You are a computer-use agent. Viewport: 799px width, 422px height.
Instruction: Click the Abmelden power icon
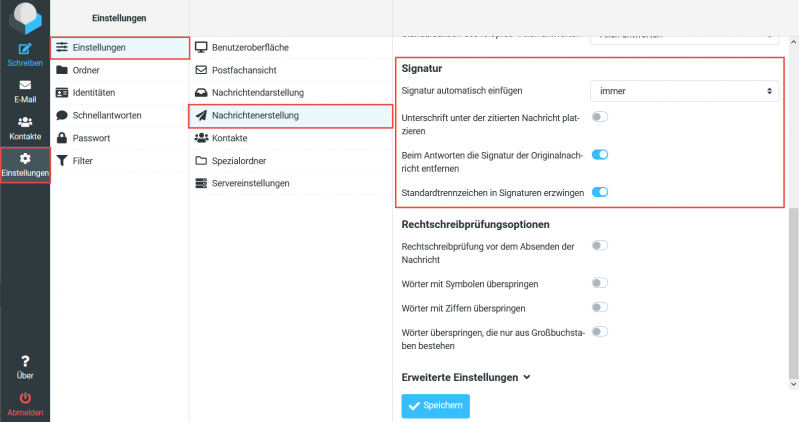pyautogui.click(x=25, y=398)
